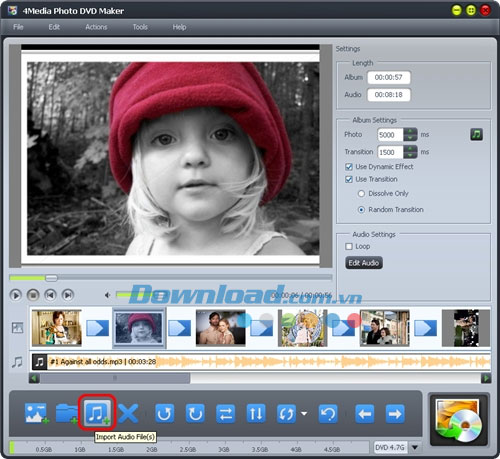
Task: Open the Actions menu
Action: click(x=96, y=27)
